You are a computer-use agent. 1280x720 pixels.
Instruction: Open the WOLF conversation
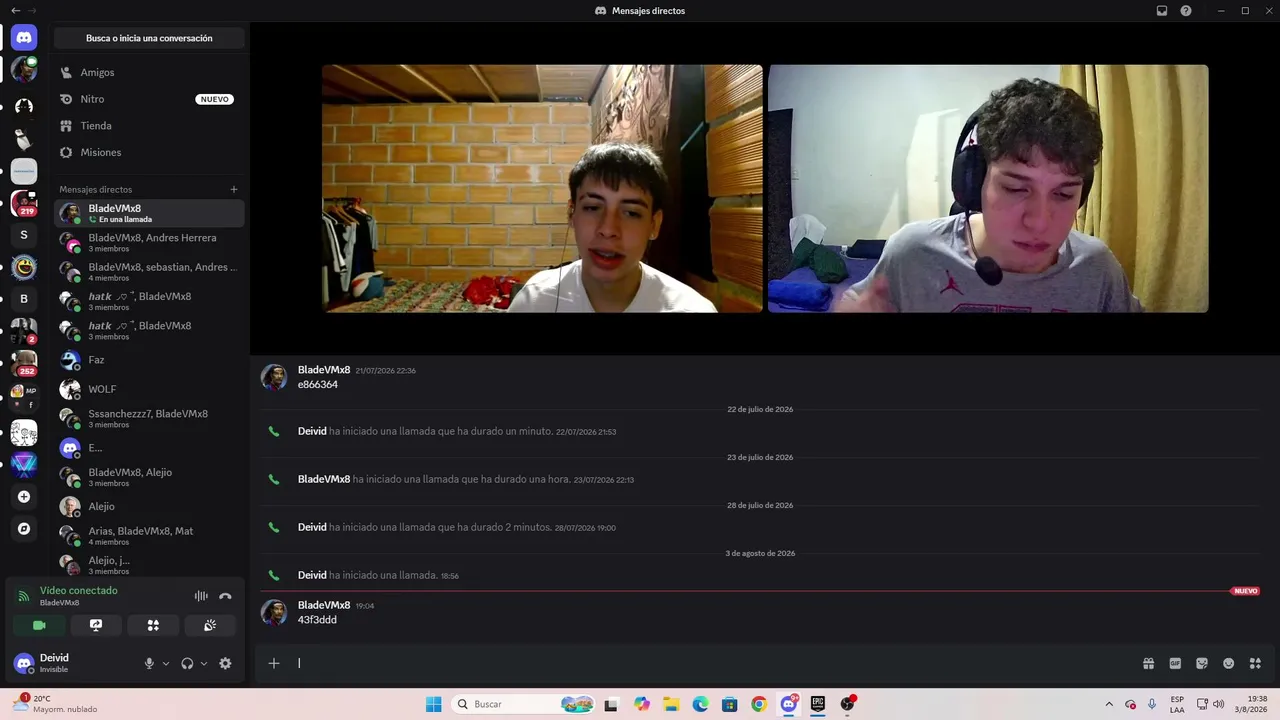[149, 389]
